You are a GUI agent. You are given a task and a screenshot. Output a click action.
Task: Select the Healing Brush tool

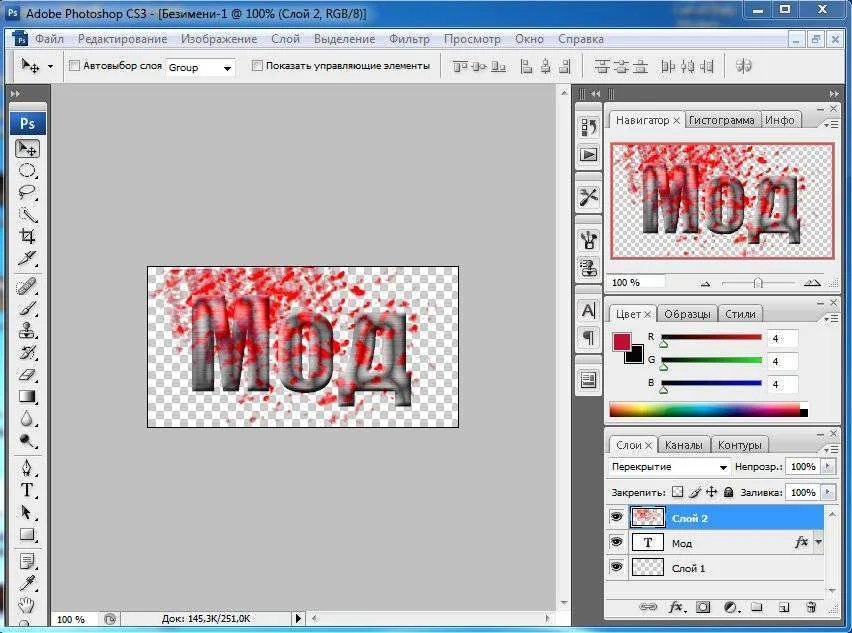(27, 286)
